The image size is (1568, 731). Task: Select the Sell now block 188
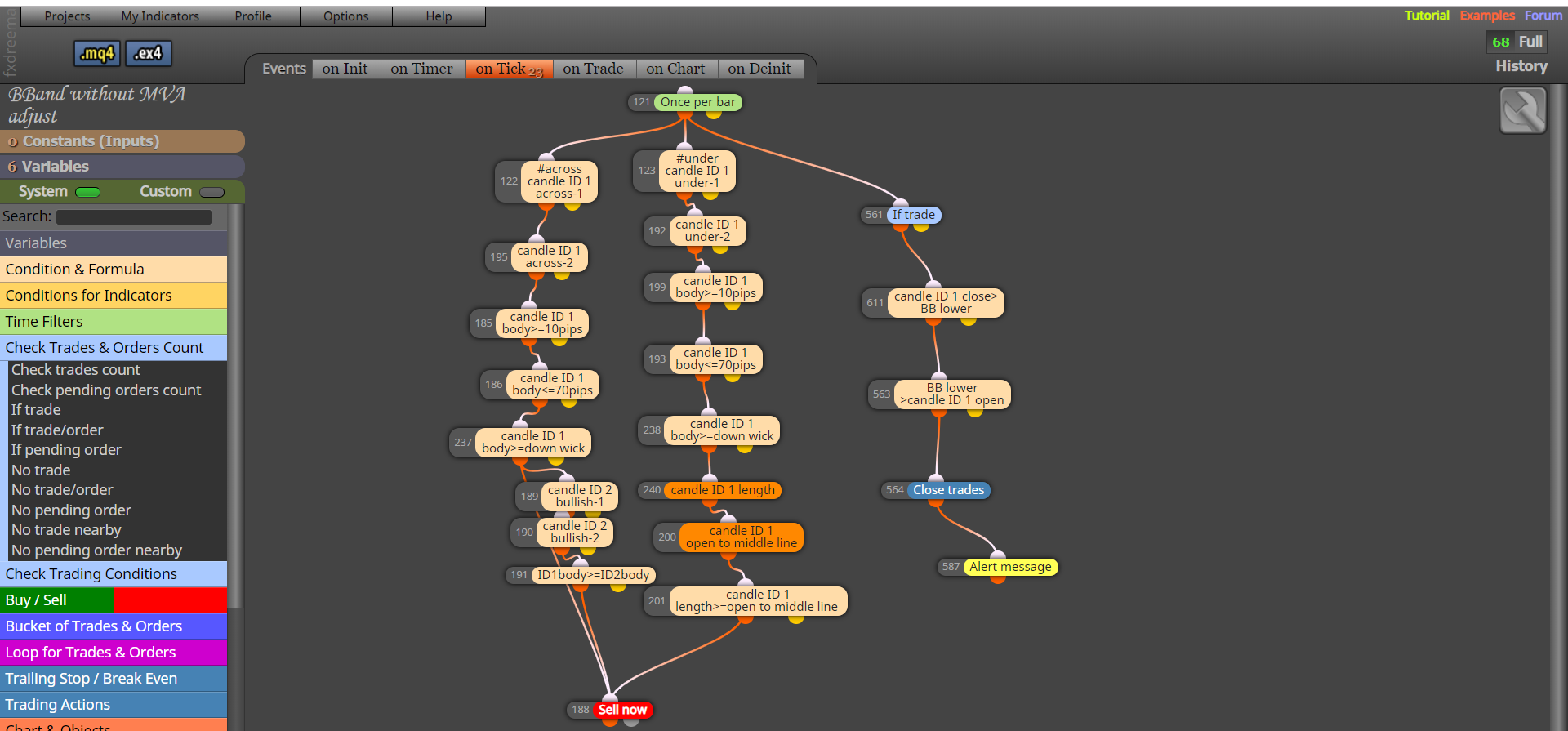click(x=622, y=710)
